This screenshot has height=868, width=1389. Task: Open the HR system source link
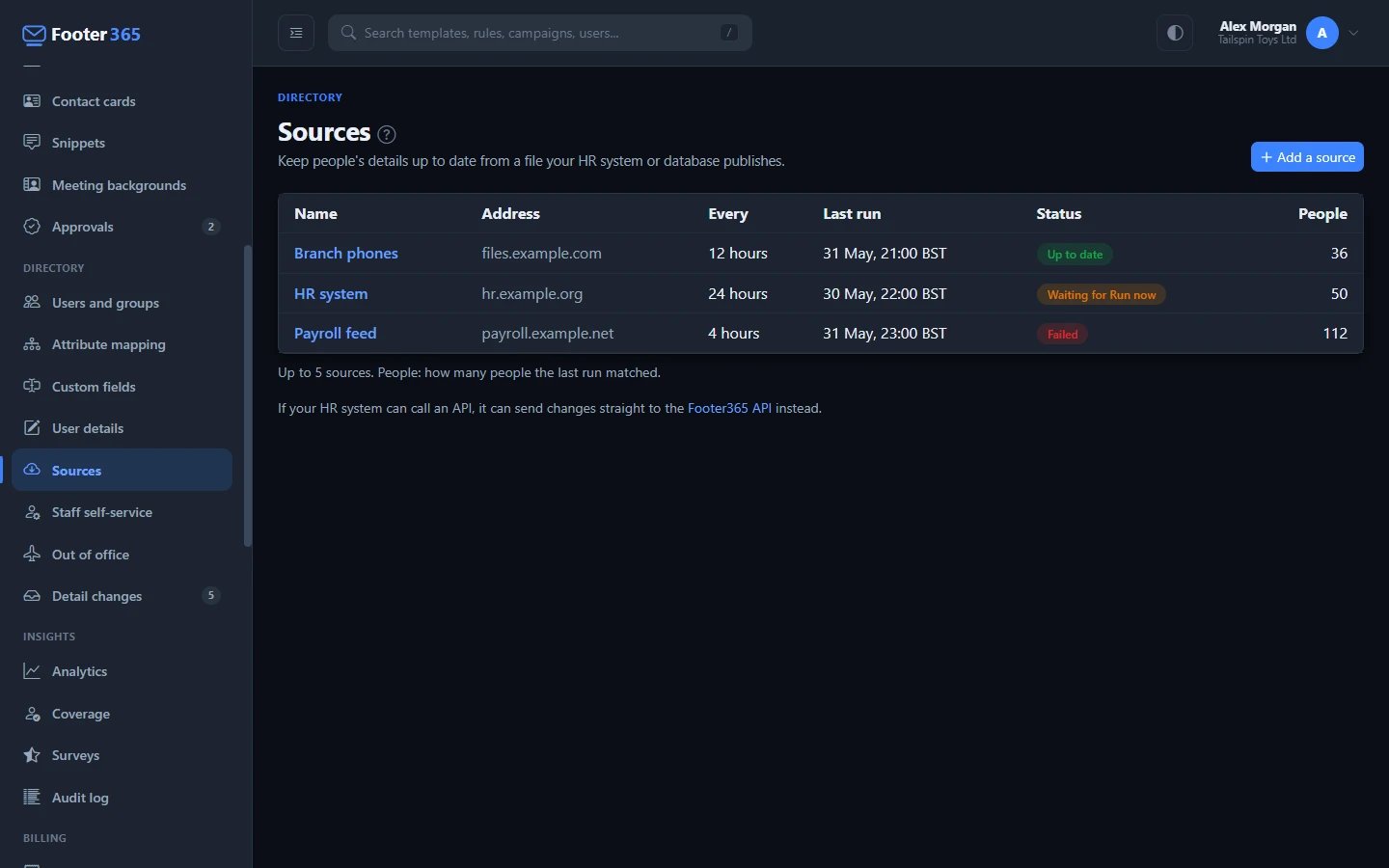point(331,293)
